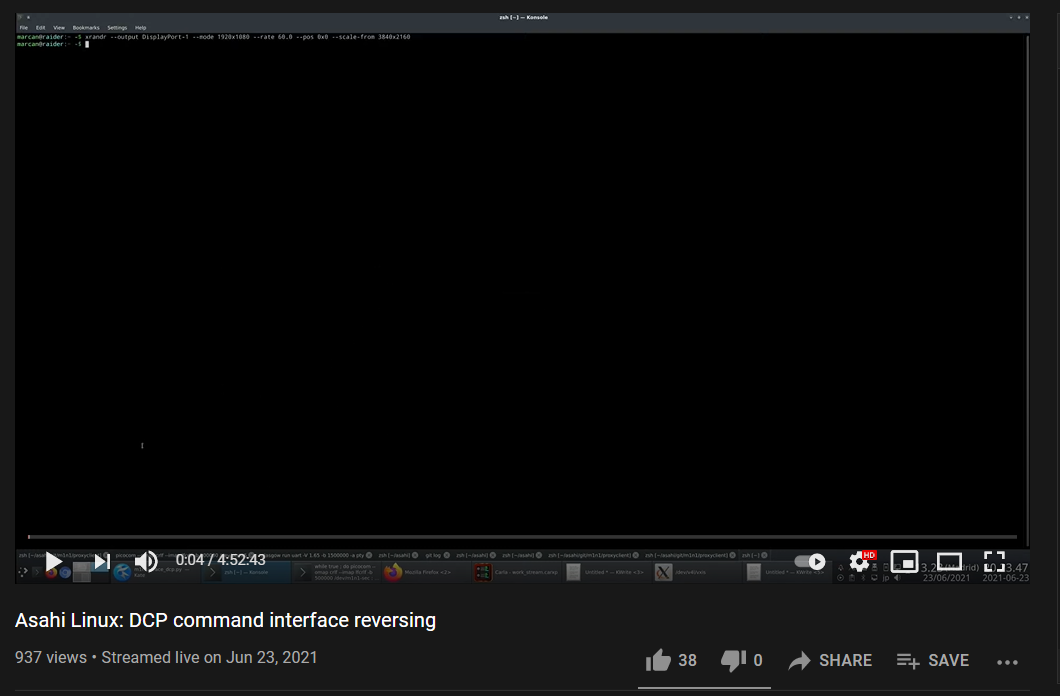Image resolution: width=1060 pixels, height=696 pixels.
Task: Open Help menu in Konsole window
Action: [x=141, y=28]
